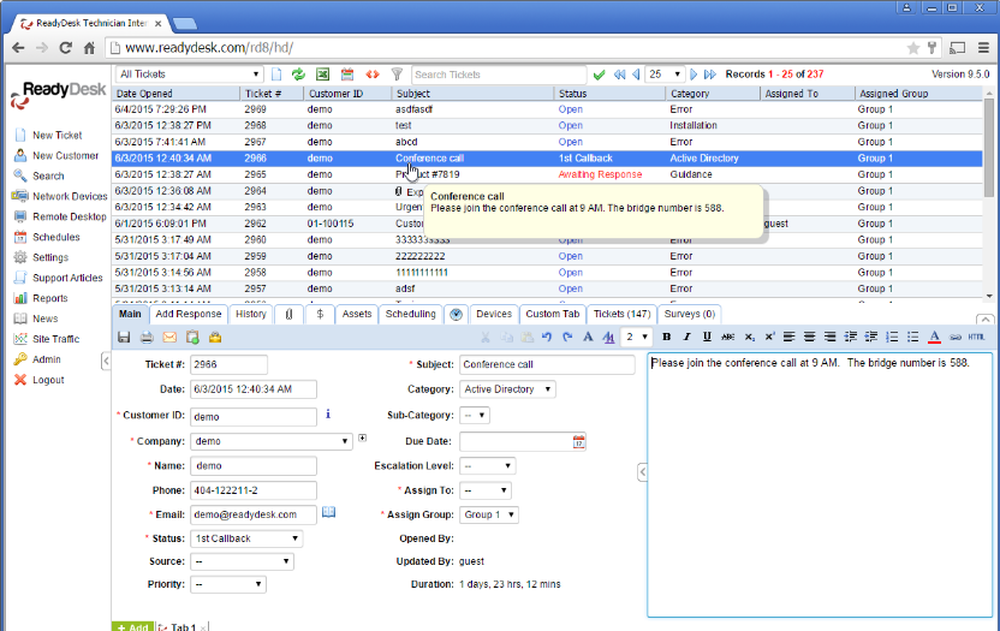This screenshot has width=1000, height=631.
Task: Go to next page of records
Action: (693, 75)
